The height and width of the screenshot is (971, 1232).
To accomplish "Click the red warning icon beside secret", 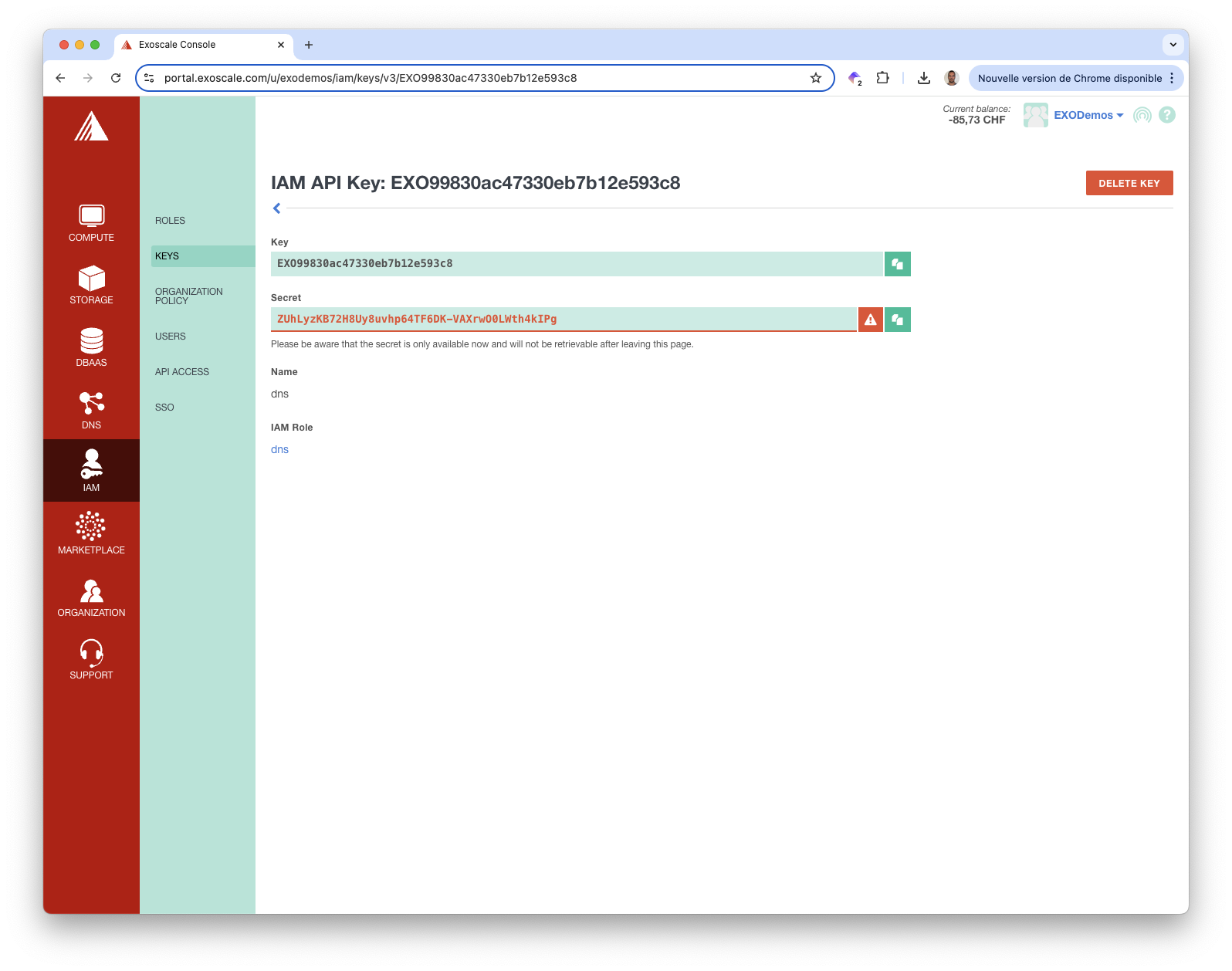I will 870,320.
